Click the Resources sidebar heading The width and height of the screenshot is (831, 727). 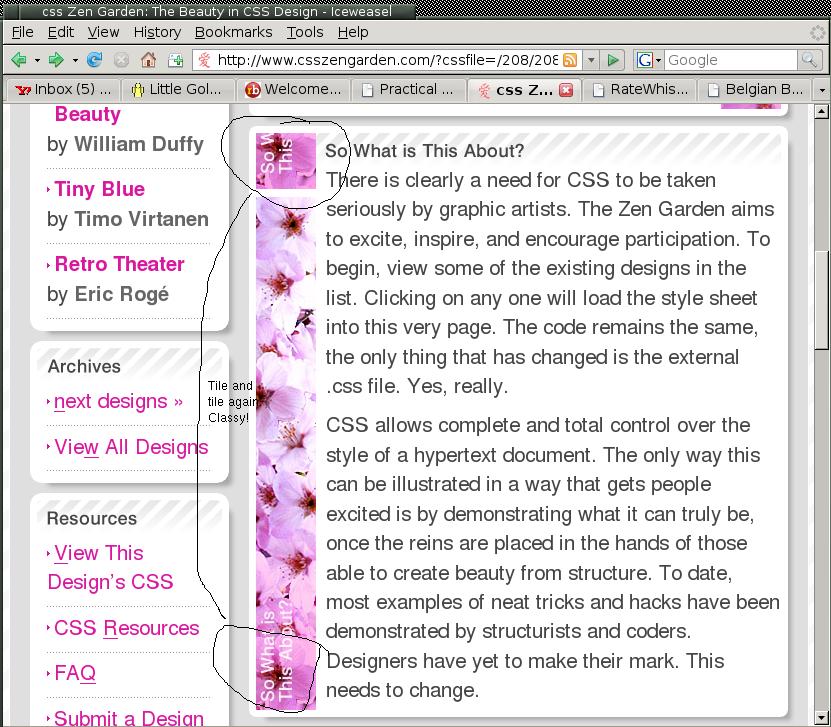92,518
